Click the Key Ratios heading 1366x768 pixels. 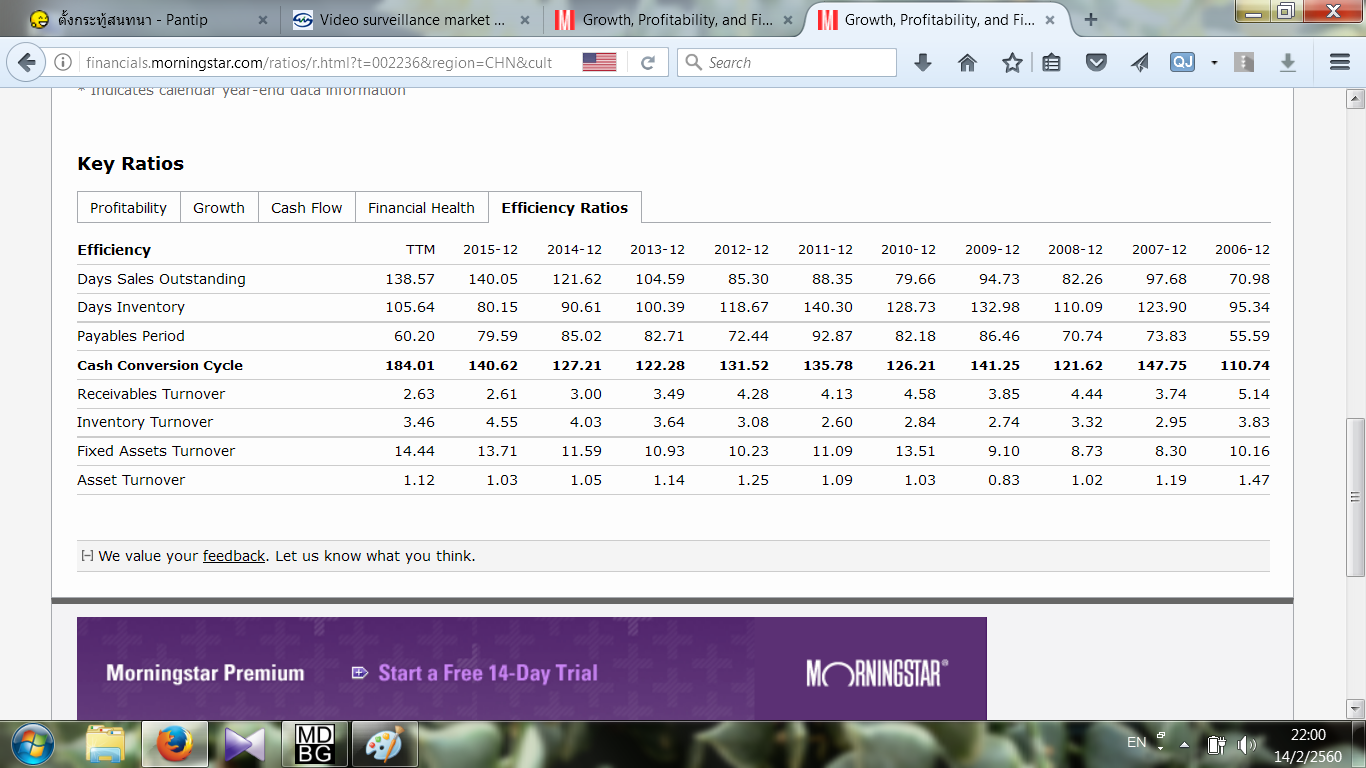(x=131, y=164)
